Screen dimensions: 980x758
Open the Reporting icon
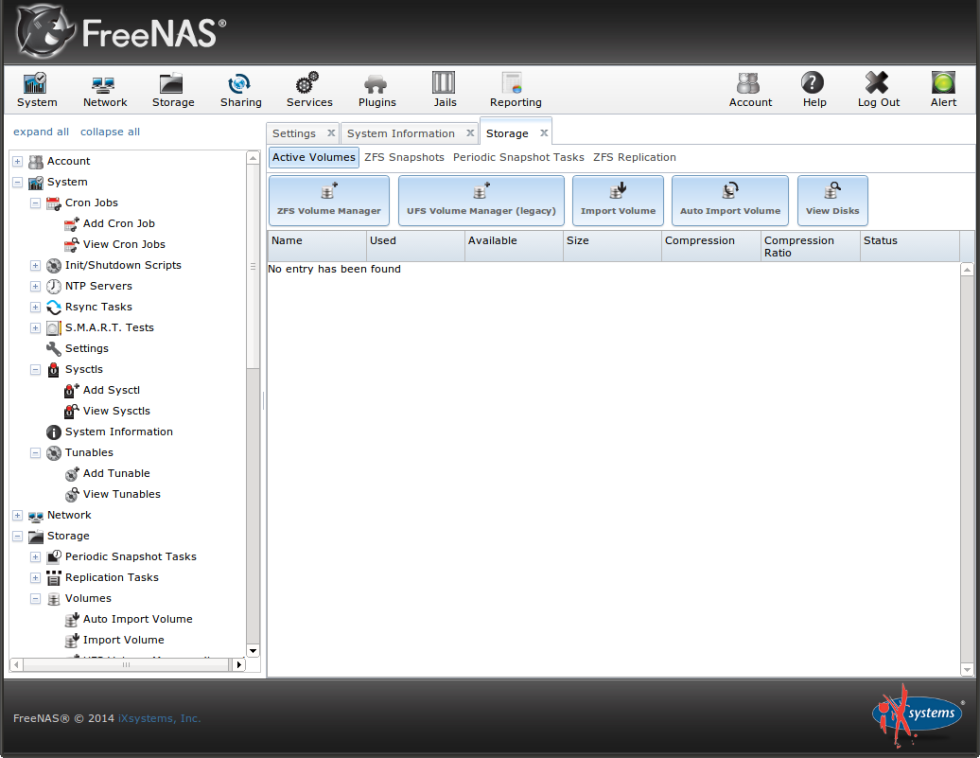pos(514,89)
